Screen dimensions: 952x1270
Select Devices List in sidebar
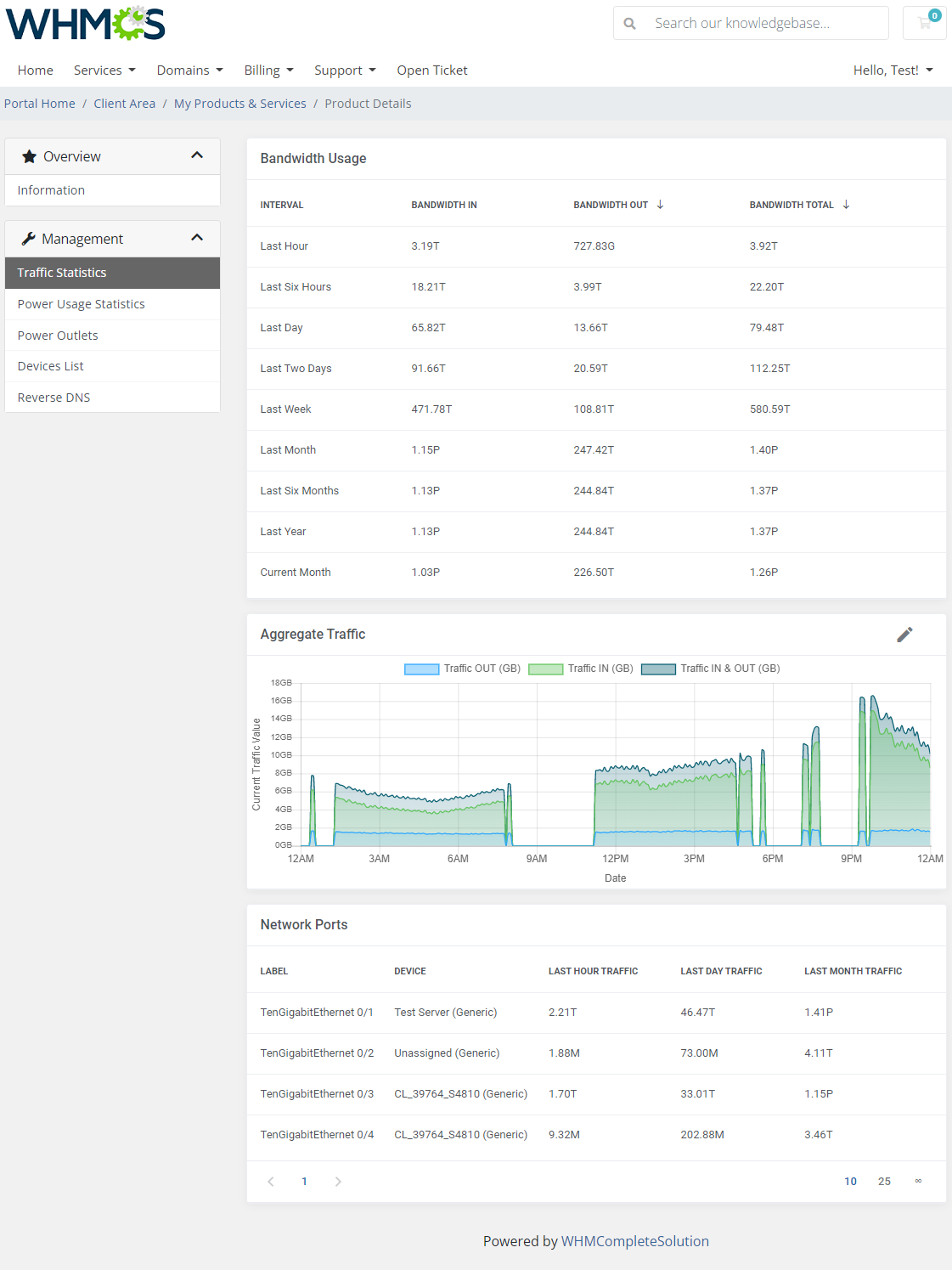(x=112, y=366)
